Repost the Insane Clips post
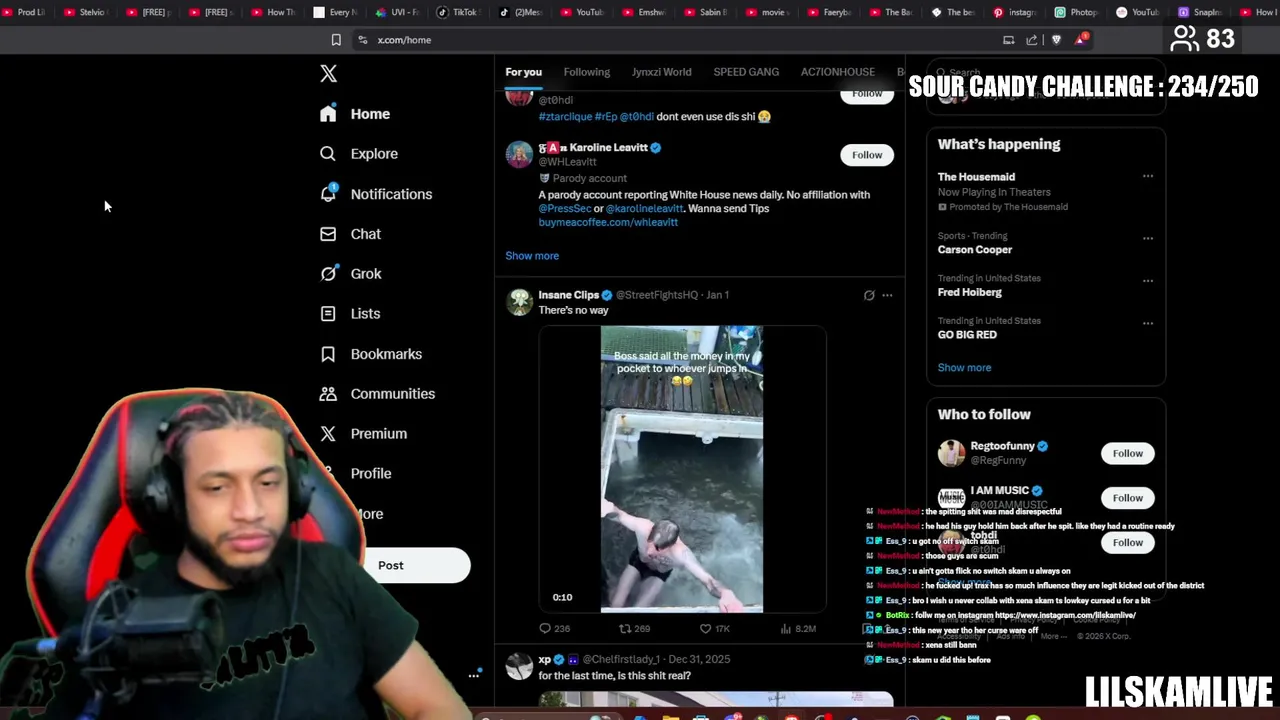 pyautogui.click(x=634, y=629)
